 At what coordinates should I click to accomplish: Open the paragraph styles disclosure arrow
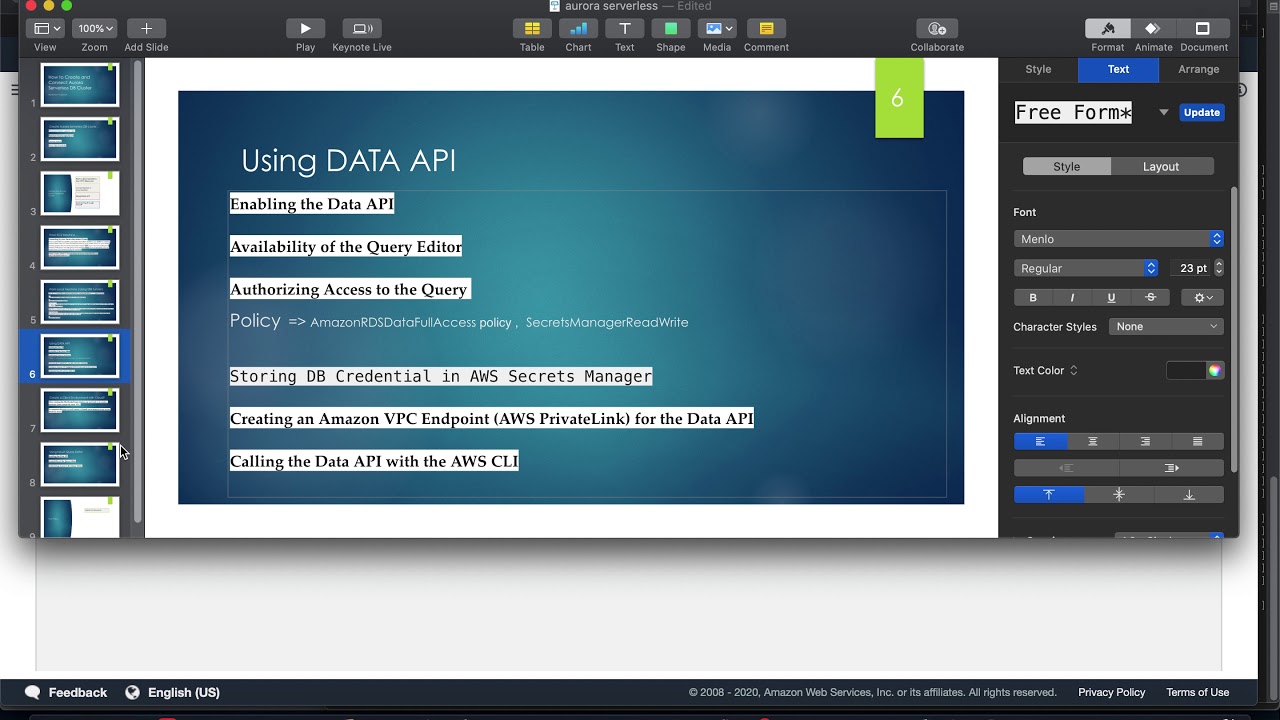[1163, 113]
